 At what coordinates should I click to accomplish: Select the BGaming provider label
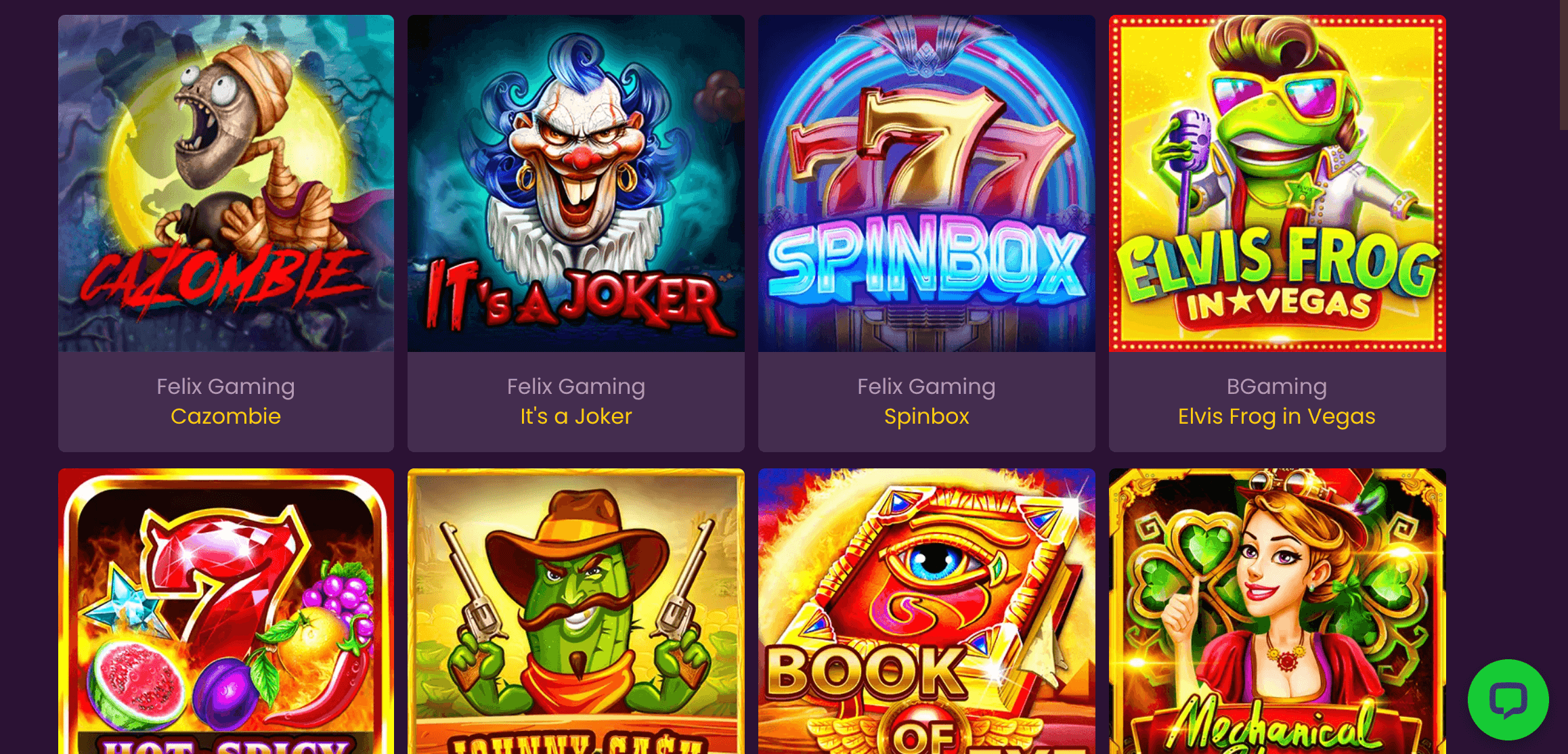pos(1277,386)
